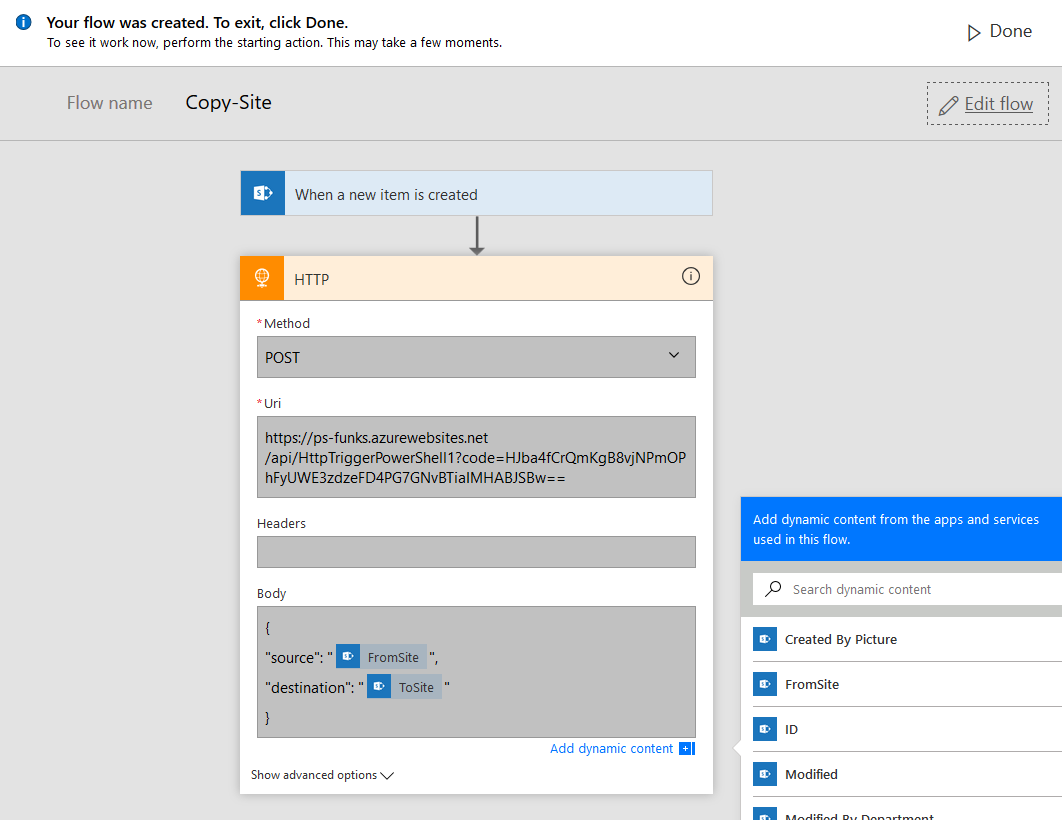Image resolution: width=1062 pixels, height=820 pixels.
Task: Open the Method POST dropdown
Action: coord(476,357)
